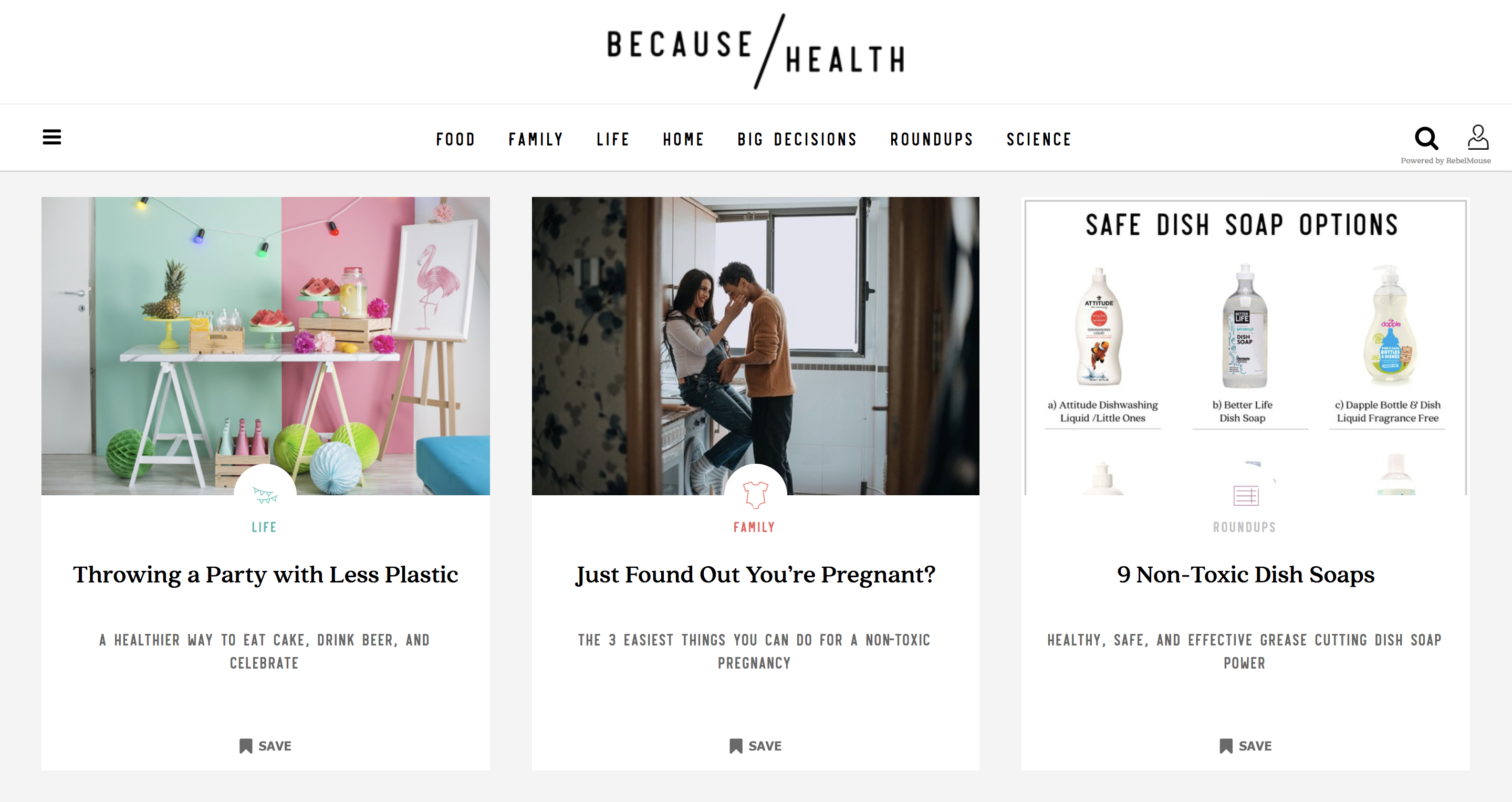This screenshot has height=802, width=1512.
Task: Open Roundups in the navigation bar
Action: (932, 139)
